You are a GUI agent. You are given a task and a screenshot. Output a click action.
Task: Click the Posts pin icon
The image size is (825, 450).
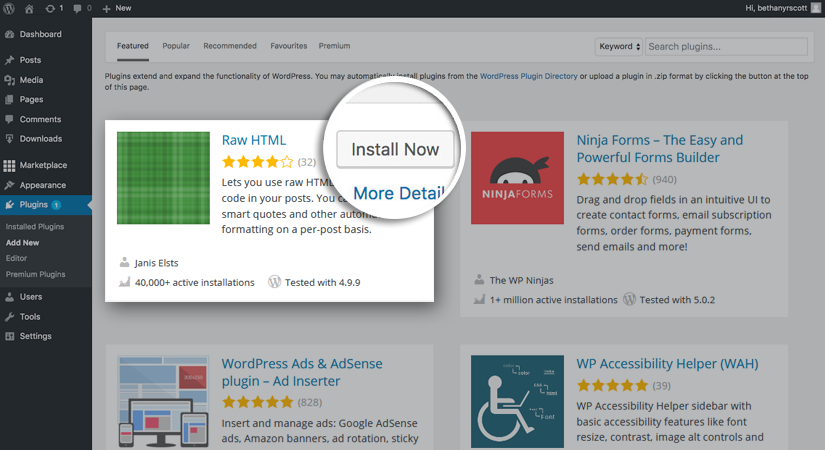(x=9, y=60)
